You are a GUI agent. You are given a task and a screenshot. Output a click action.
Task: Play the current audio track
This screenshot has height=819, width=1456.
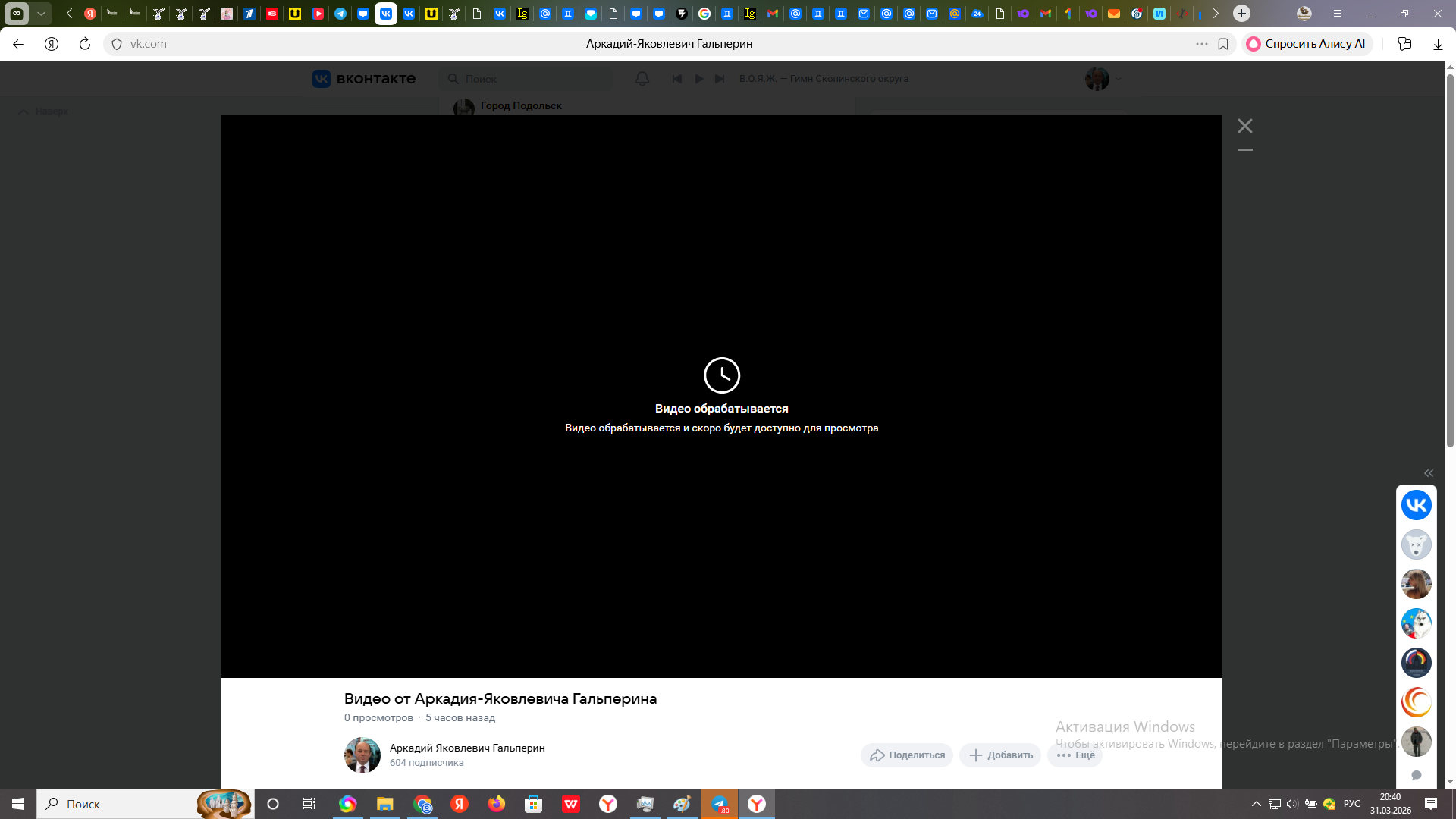(x=698, y=79)
